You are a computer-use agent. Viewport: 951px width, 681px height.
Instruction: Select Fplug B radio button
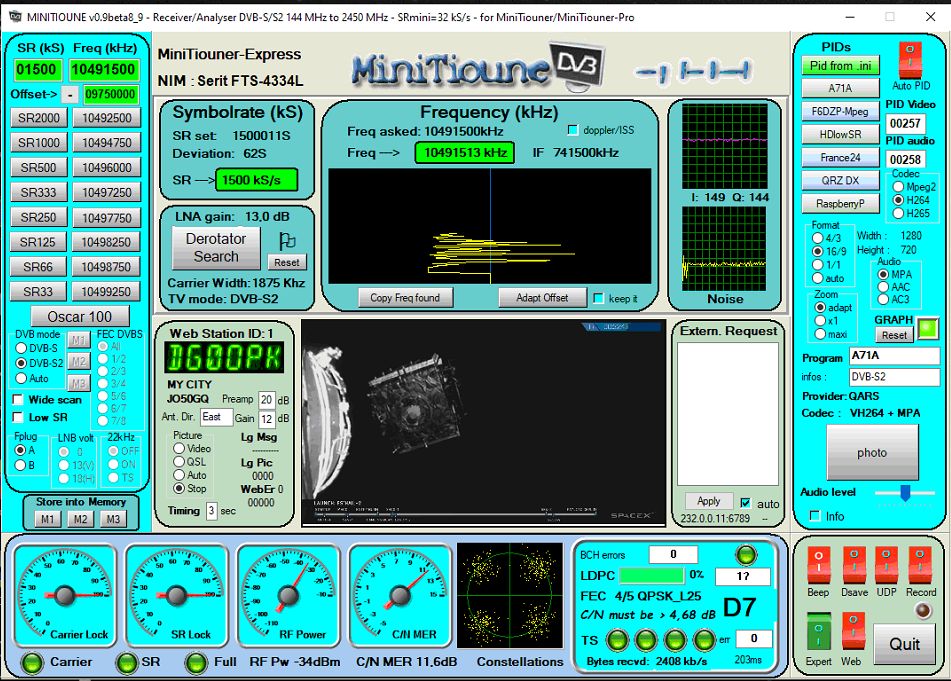point(21,465)
